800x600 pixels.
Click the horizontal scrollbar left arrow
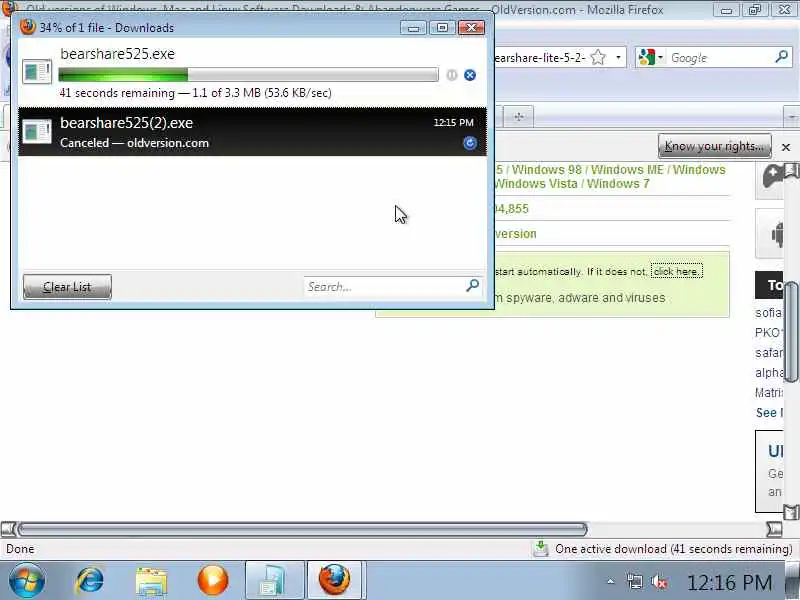(x=8, y=529)
